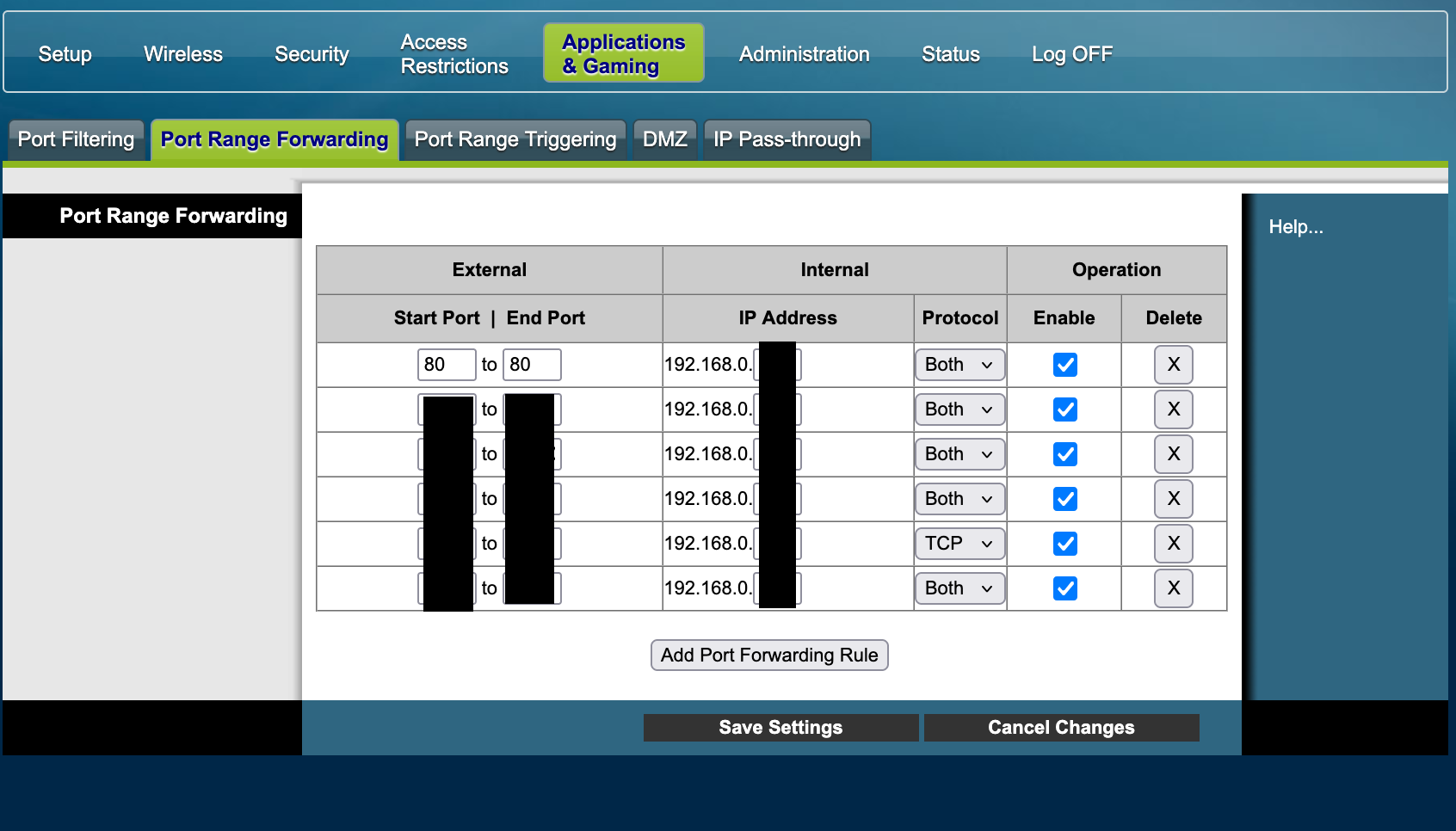This screenshot has height=831, width=1456.
Task: Click Add Port Forwarding Rule button
Action: [769, 656]
